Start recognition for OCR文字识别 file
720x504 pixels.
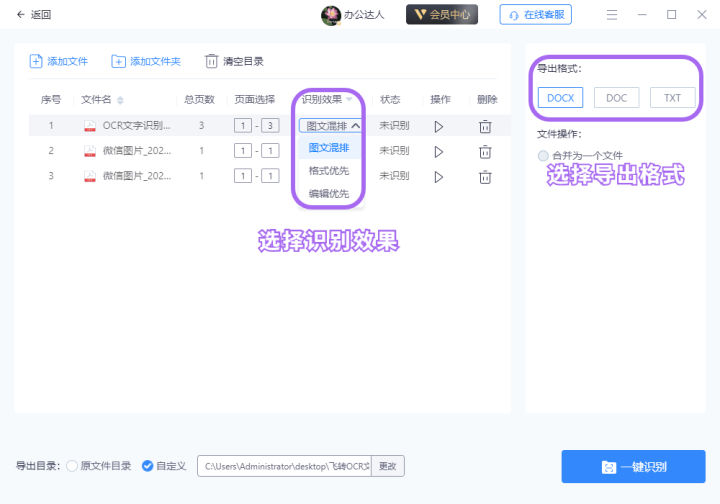click(x=439, y=126)
